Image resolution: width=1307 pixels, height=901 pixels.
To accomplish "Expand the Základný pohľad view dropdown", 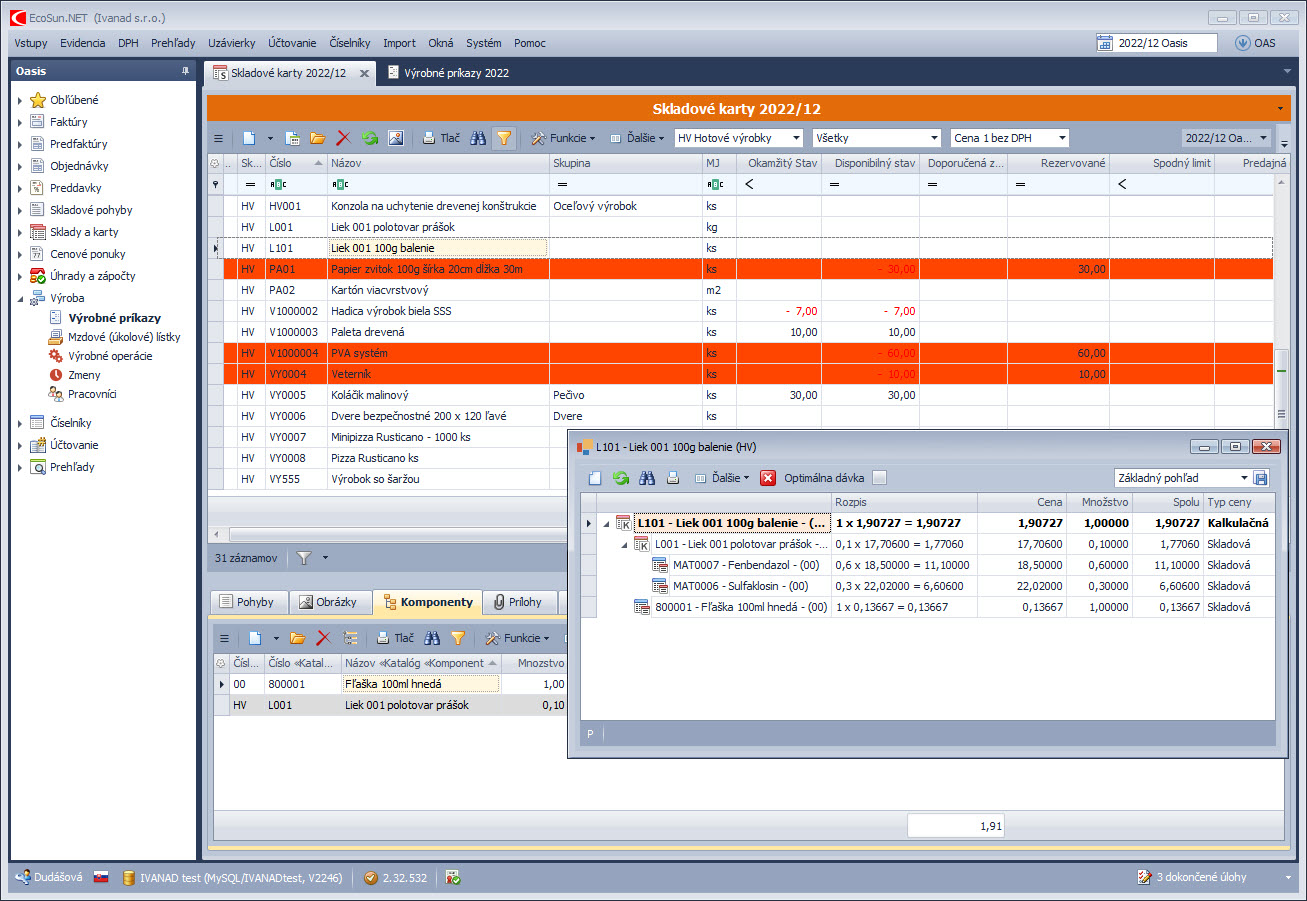I will click(1244, 478).
